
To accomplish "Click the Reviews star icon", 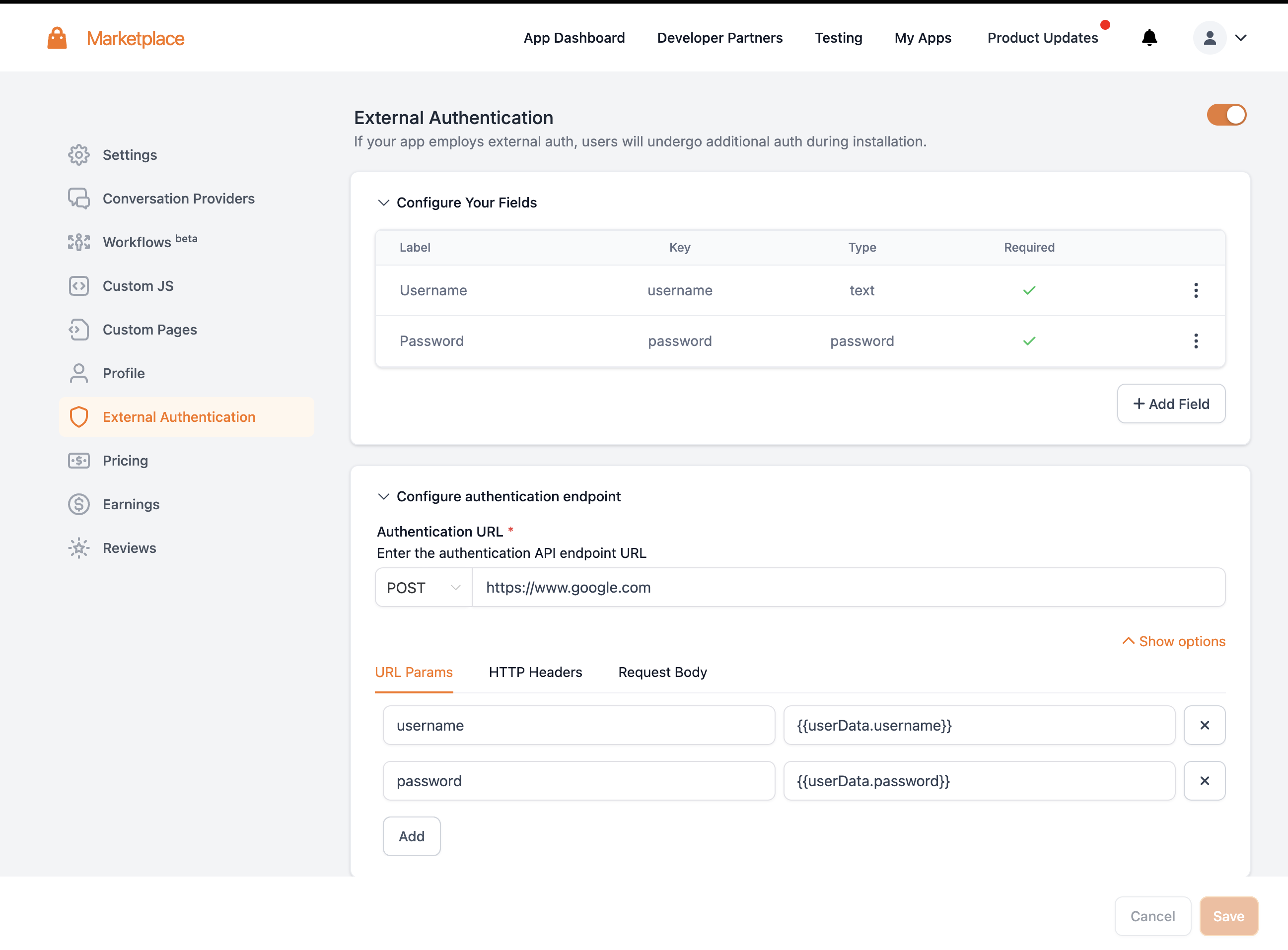I will pyautogui.click(x=79, y=548).
